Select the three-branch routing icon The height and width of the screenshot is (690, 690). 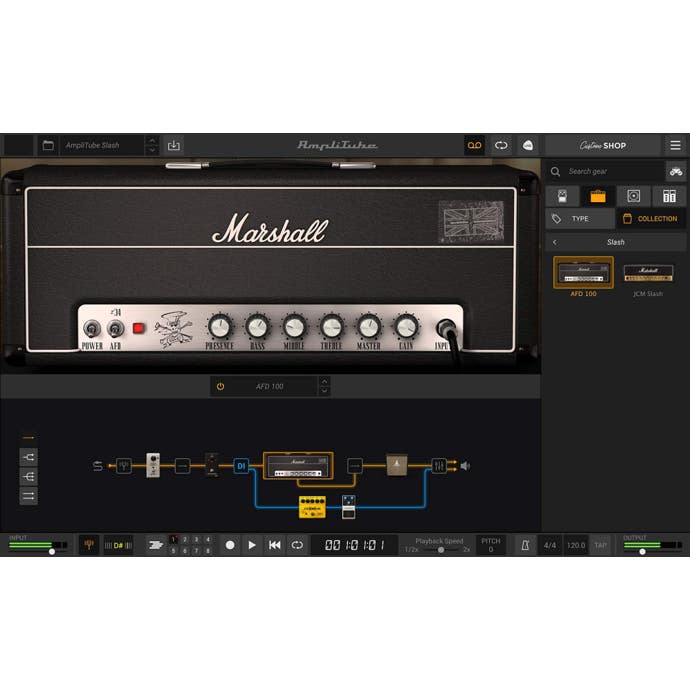coord(29,477)
